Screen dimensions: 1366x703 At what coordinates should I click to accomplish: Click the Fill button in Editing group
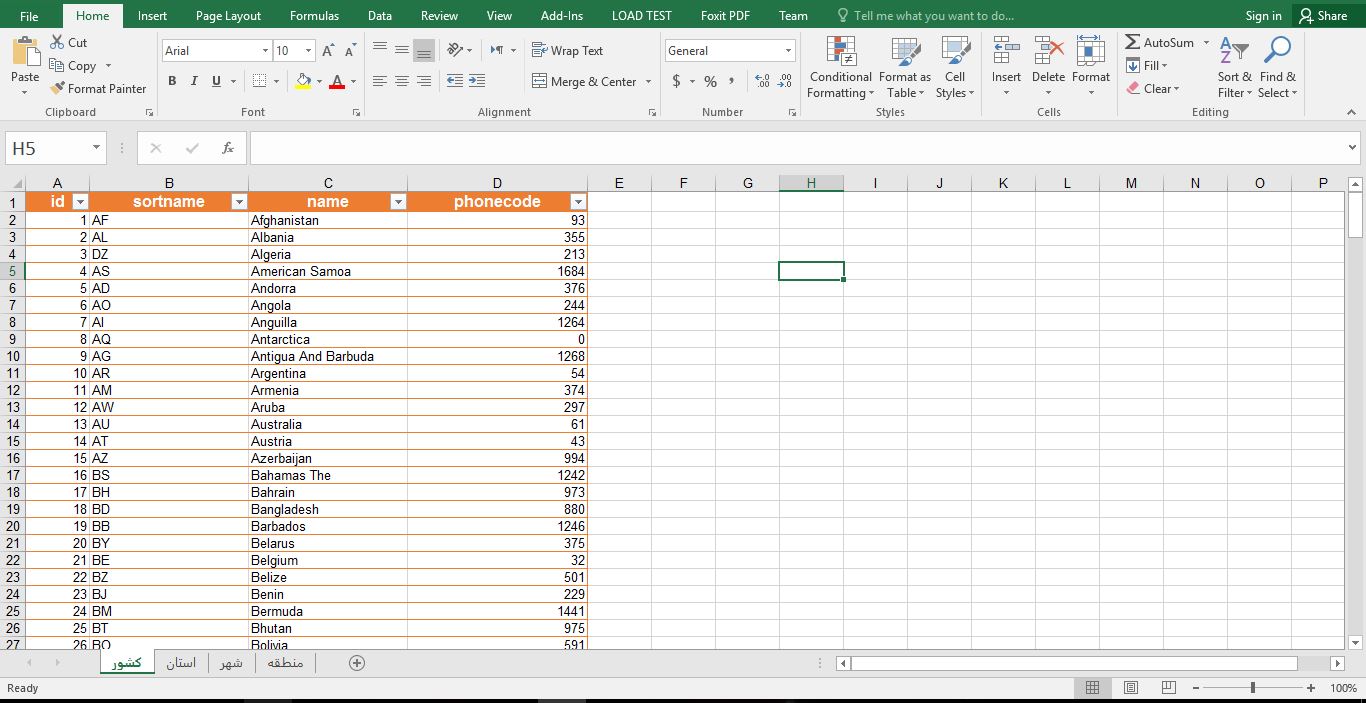tap(1146, 65)
